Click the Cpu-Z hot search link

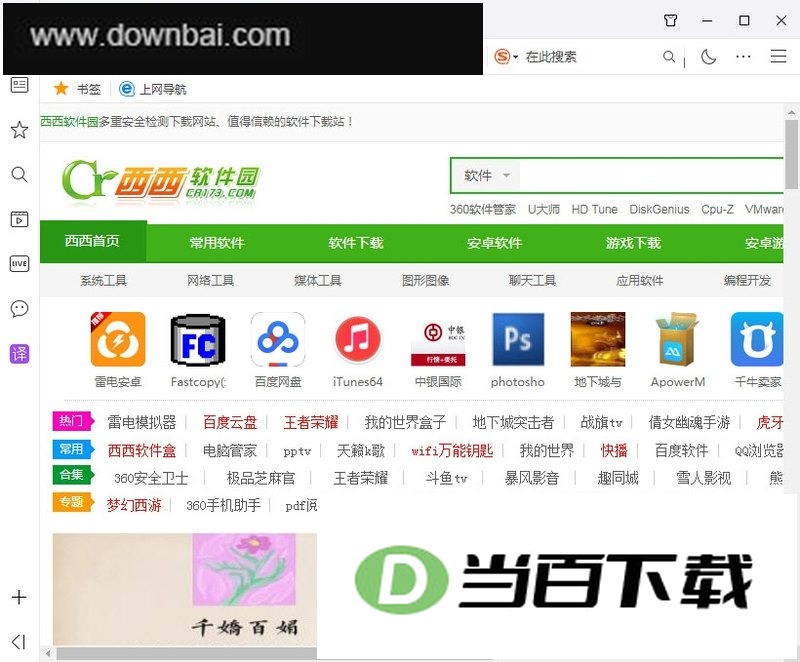pos(717,209)
